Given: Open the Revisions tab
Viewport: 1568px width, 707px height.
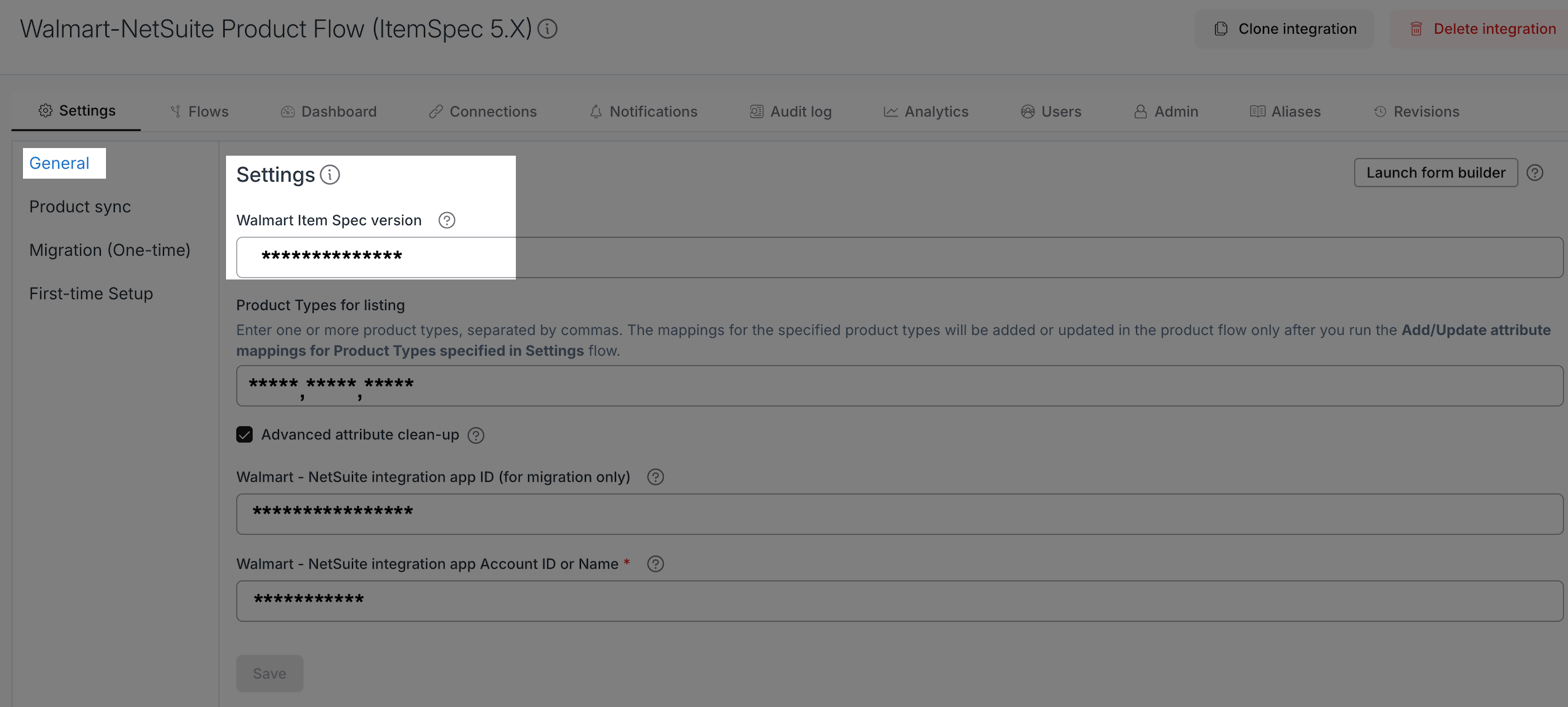Looking at the screenshot, I should pos(1416,112).
